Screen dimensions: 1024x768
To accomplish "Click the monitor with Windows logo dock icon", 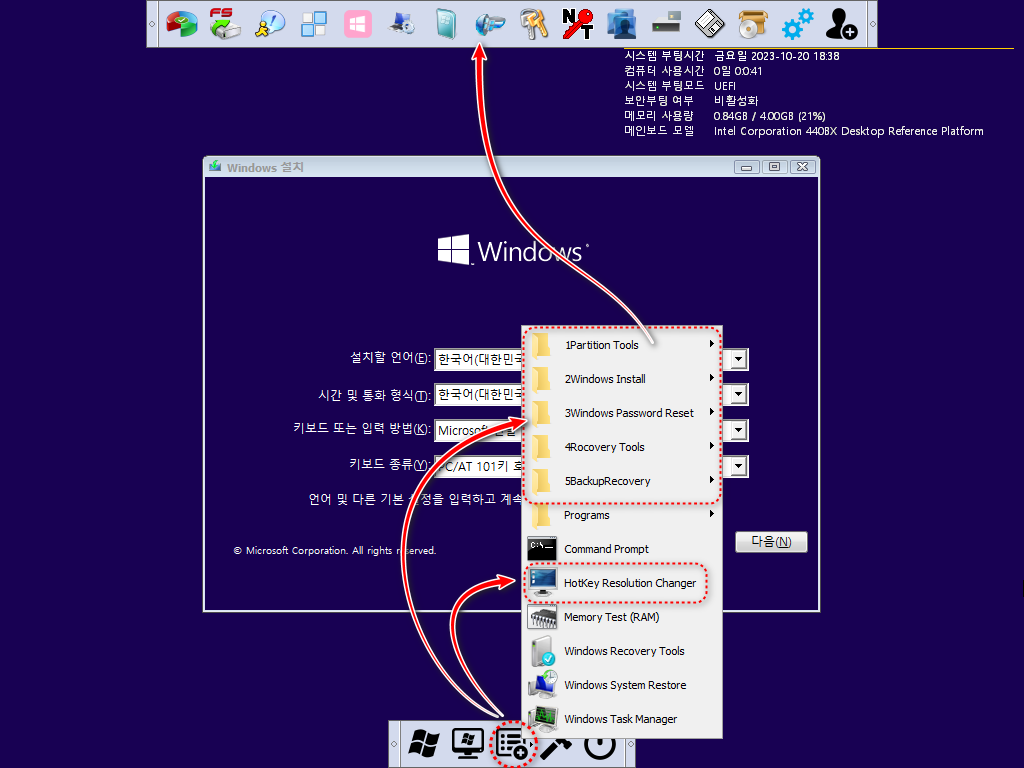I will click(x=468, y=743).
